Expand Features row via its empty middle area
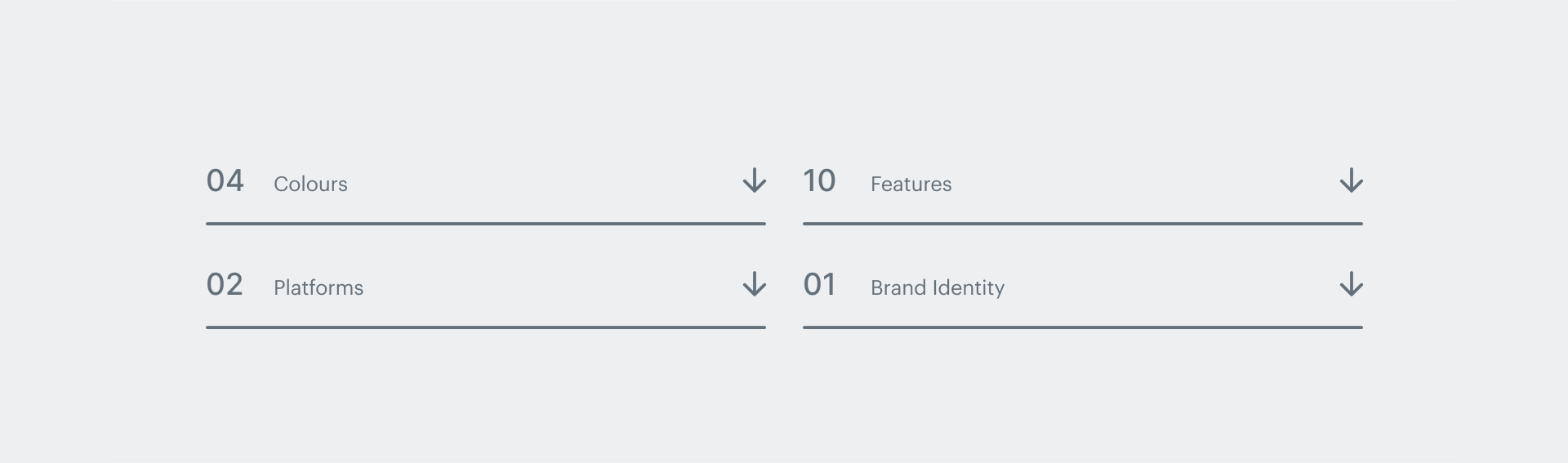 point(1145,181)
